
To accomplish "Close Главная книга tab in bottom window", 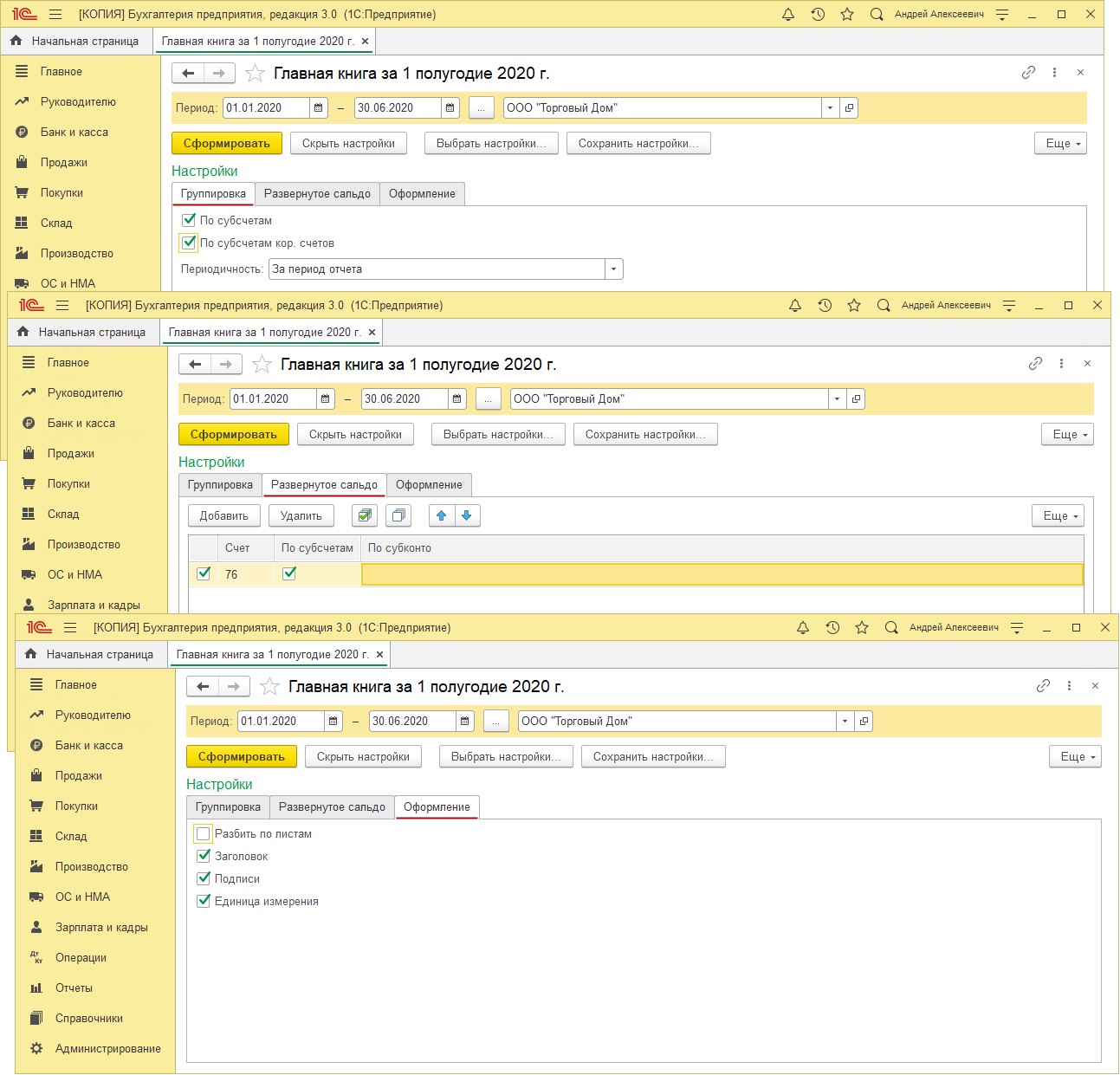I will pos(379,654).
